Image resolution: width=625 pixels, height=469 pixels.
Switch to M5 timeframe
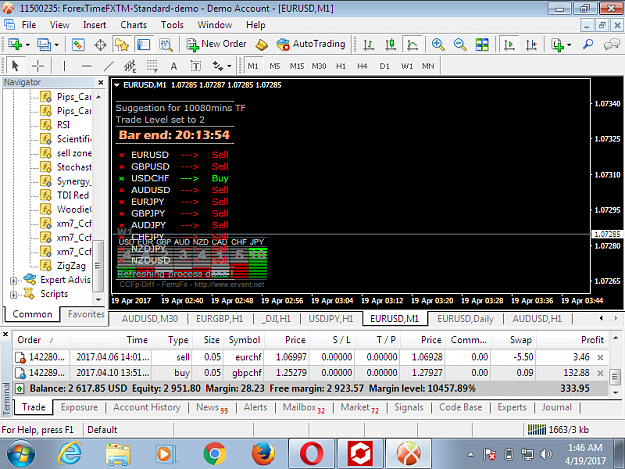click(275, 66)
